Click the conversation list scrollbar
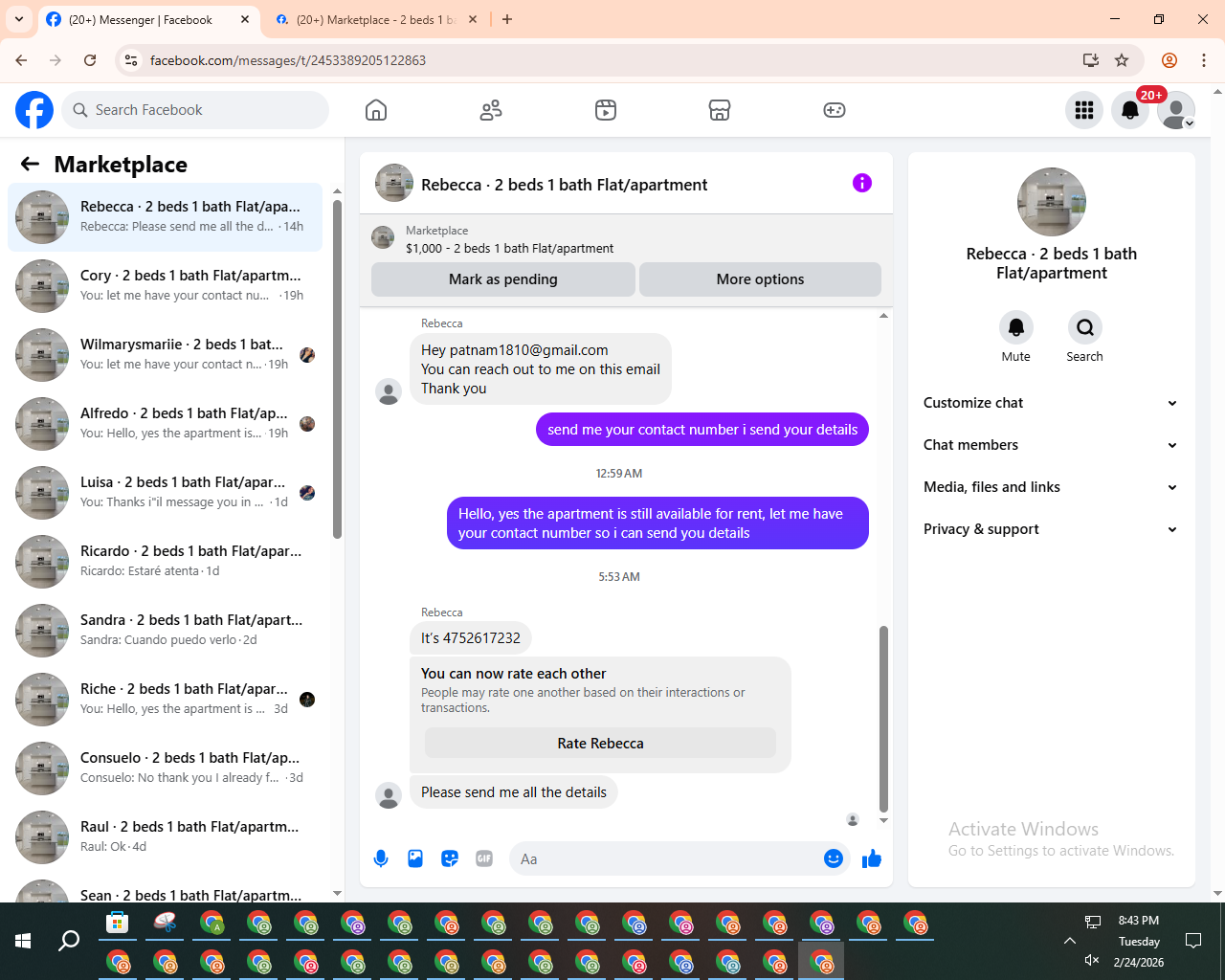The width and height of the screenshot is (1225, 980). [x=337, y=369]
